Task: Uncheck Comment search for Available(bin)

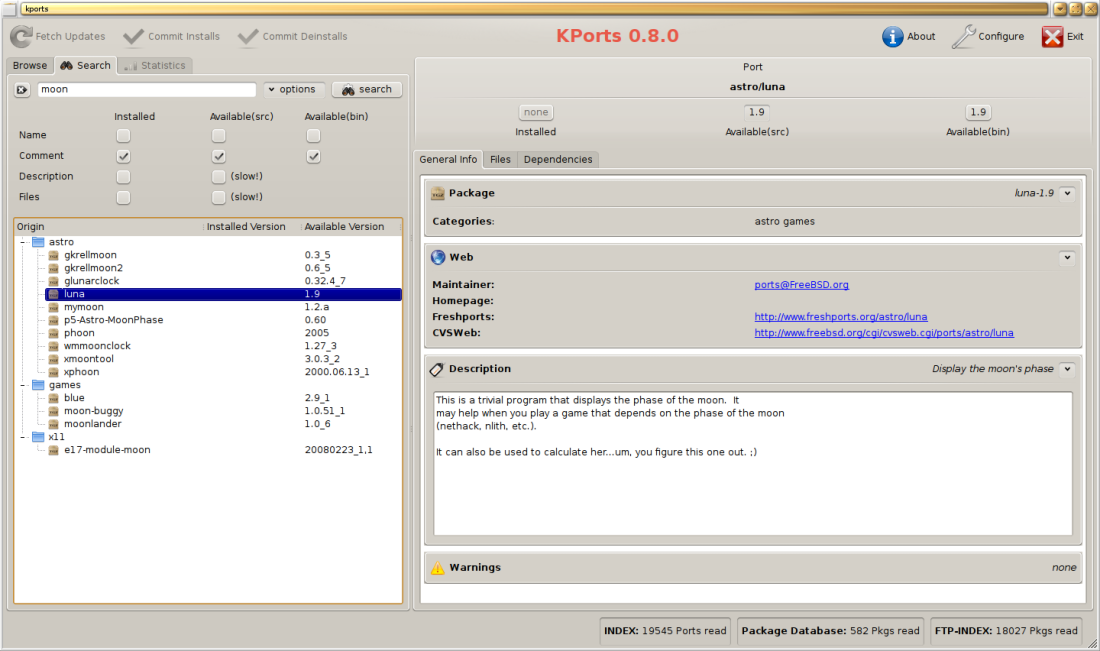Action: pos(314,156)
